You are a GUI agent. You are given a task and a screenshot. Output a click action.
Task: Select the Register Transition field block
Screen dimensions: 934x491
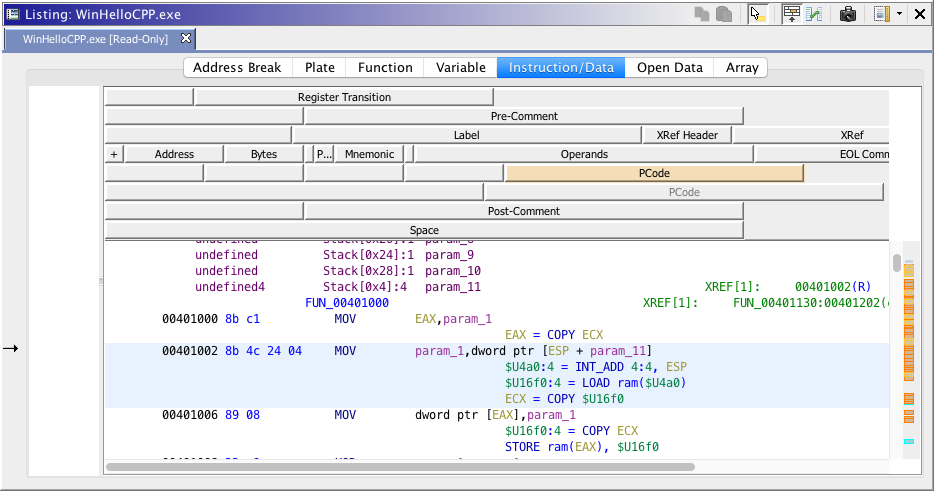point(344,97)
